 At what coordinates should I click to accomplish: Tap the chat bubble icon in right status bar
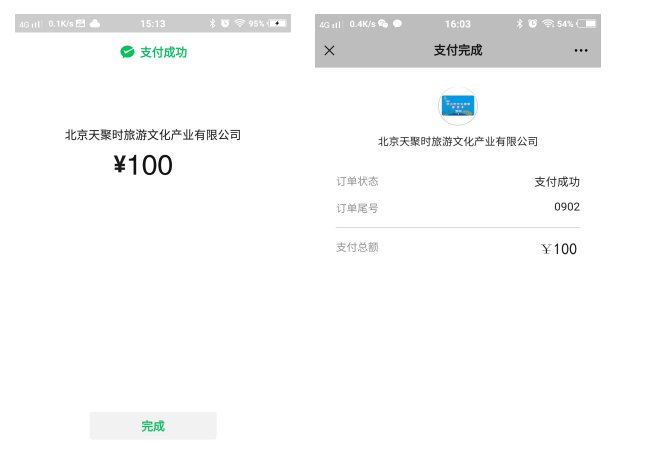pos(397,23)
